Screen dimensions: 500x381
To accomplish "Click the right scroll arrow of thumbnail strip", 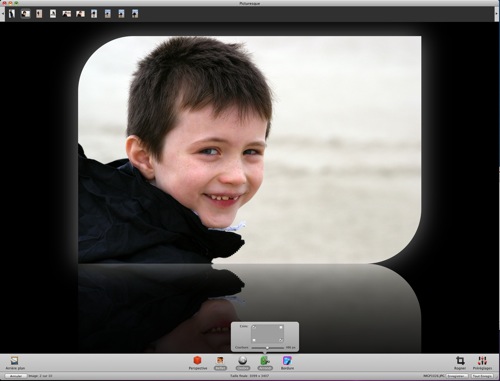I will tap(497, 13).
